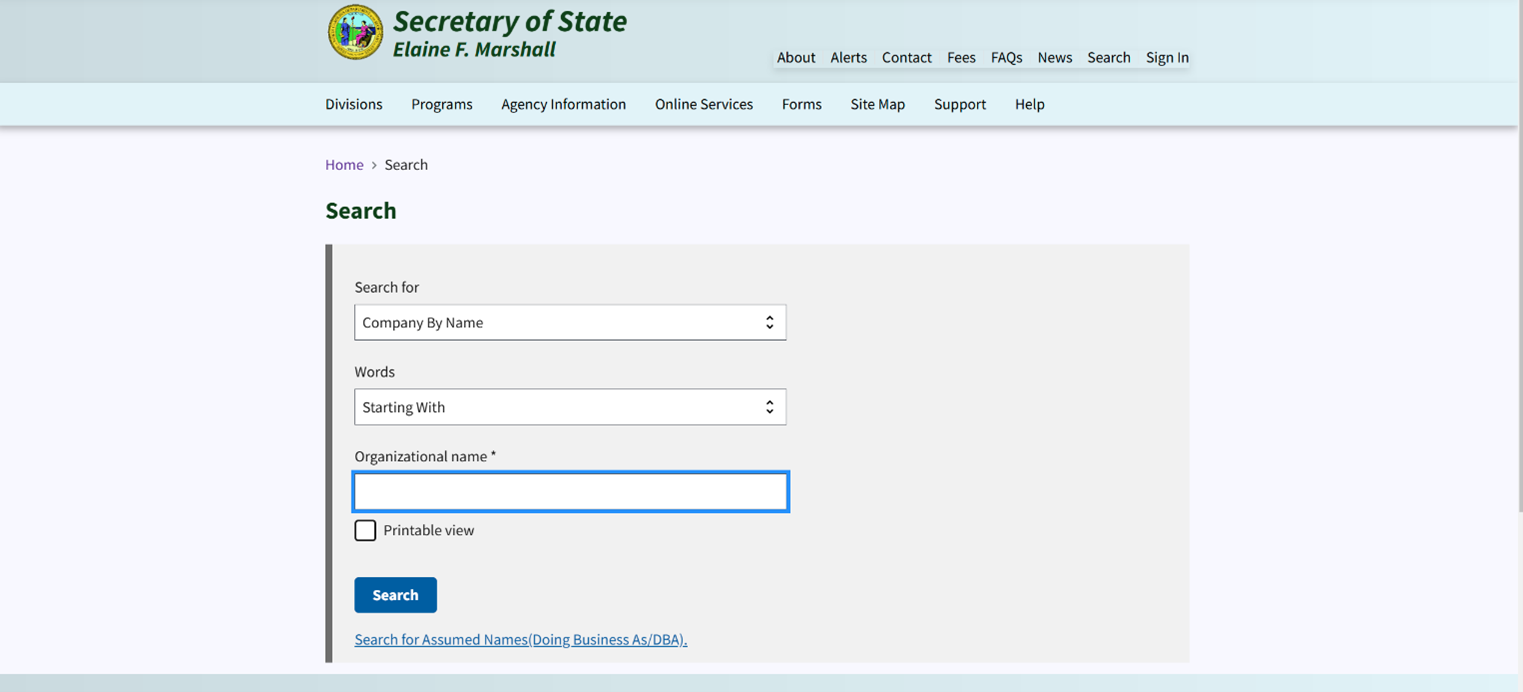Click the Secretary of State seal logo
Screen dimensions: 1523x692
(355, 32)
